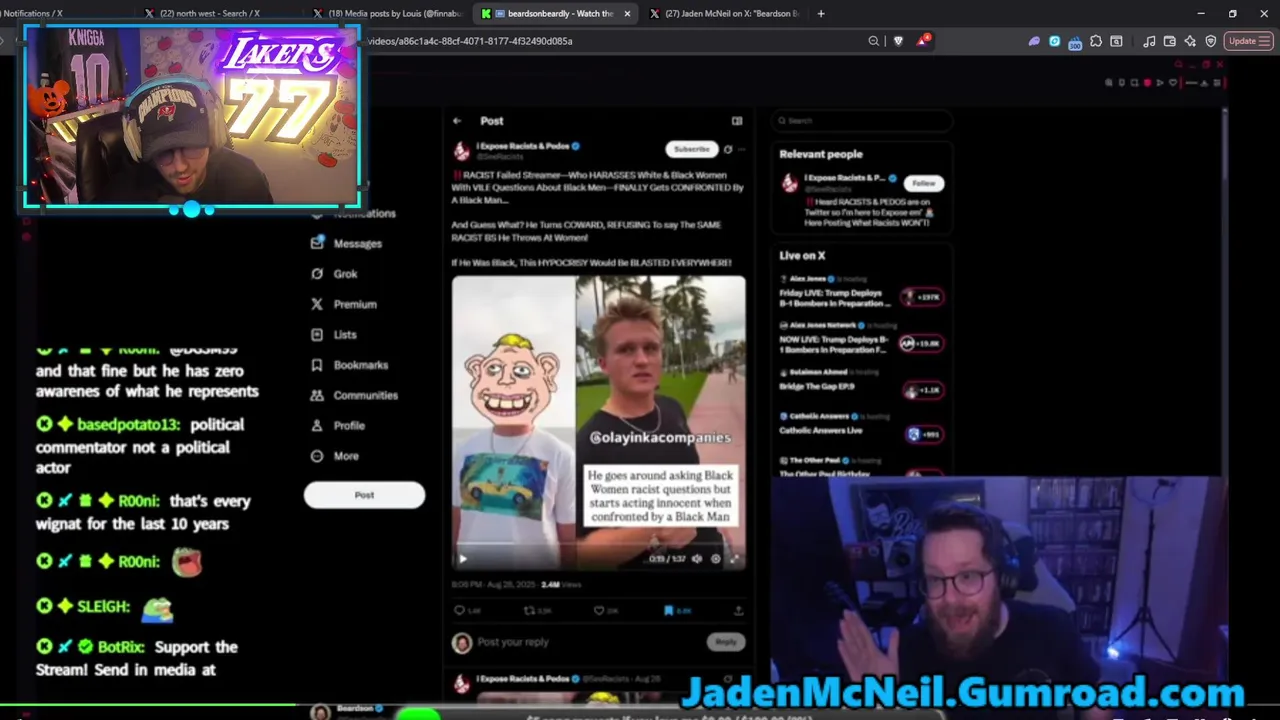Mute the video with speaker icon
This screenshot has height=720, width=1280.
[x=697, y=559]
